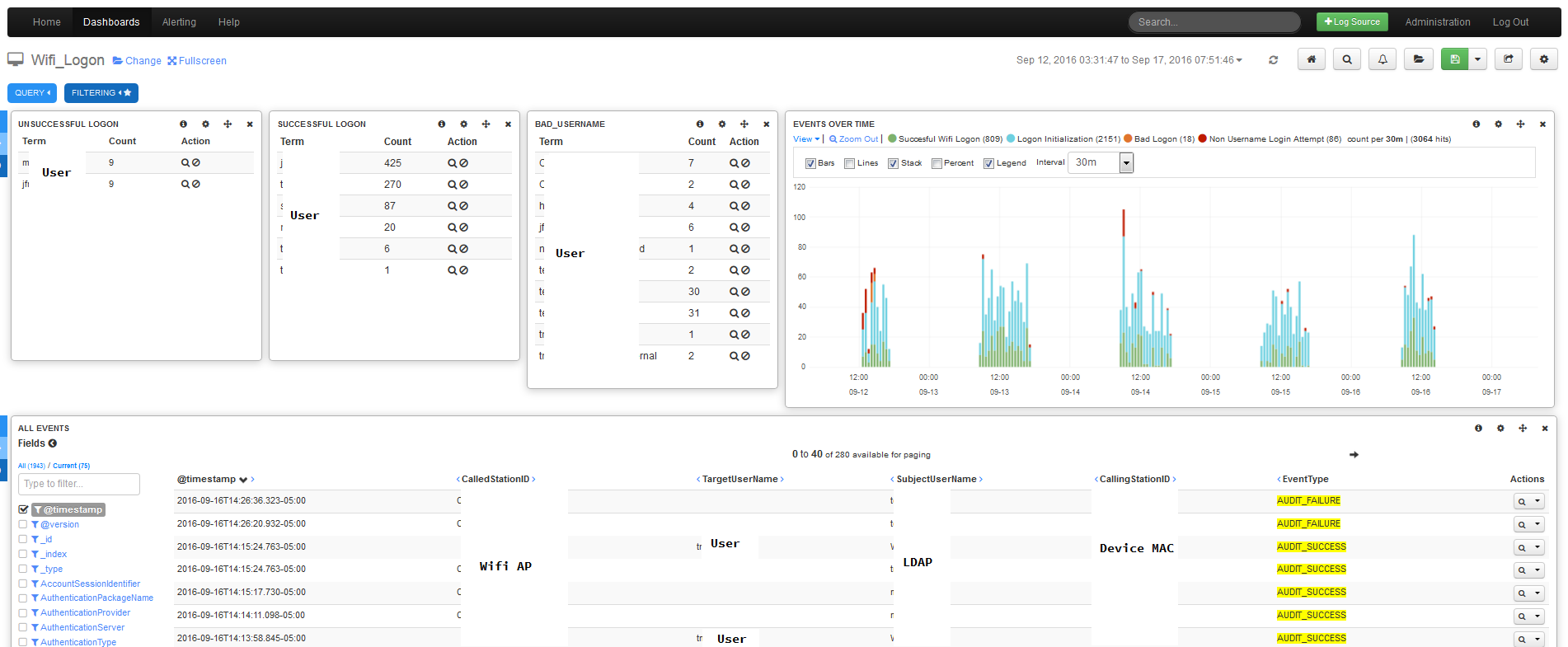Expand the FILTERING section

[x=101, y=93]
